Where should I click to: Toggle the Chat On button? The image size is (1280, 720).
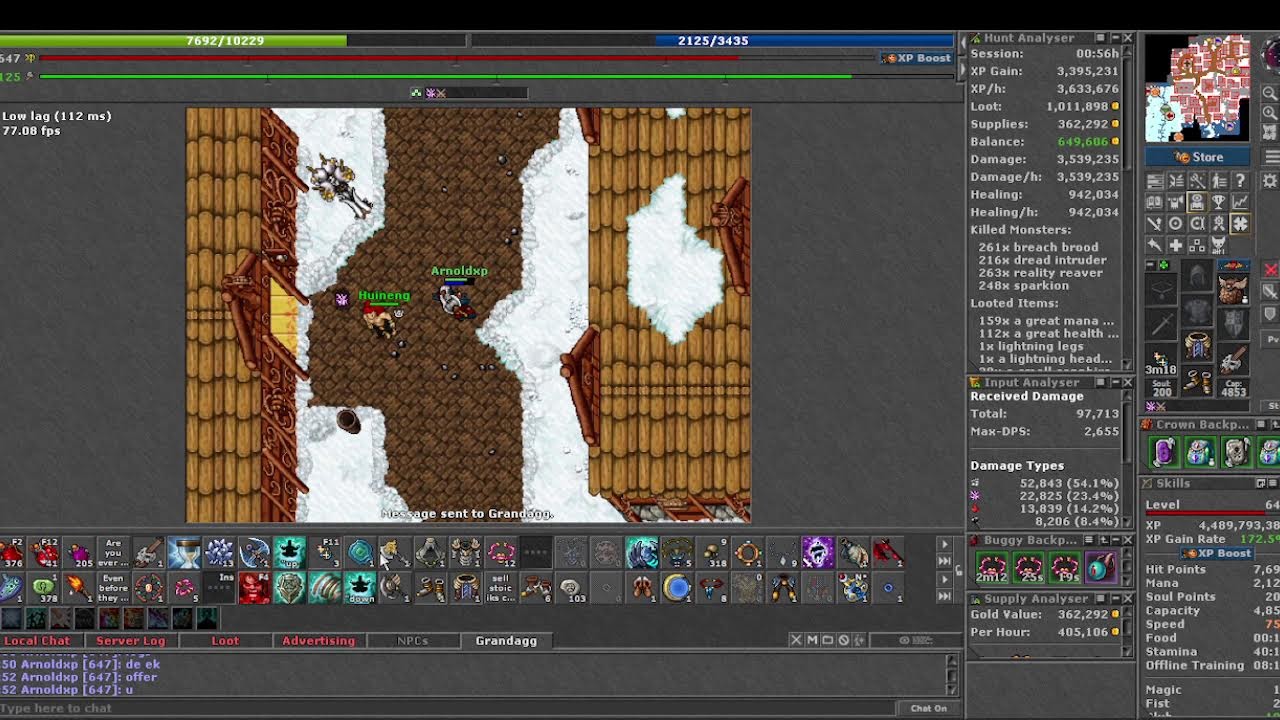pos(928,708)
